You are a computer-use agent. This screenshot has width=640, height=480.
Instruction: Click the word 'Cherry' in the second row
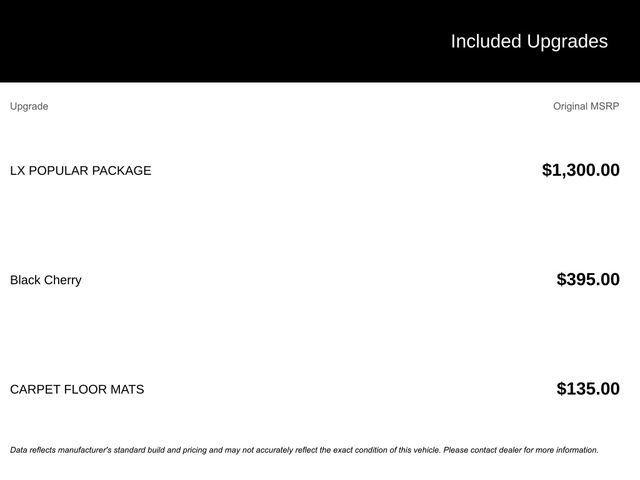[x=63, y=280]
